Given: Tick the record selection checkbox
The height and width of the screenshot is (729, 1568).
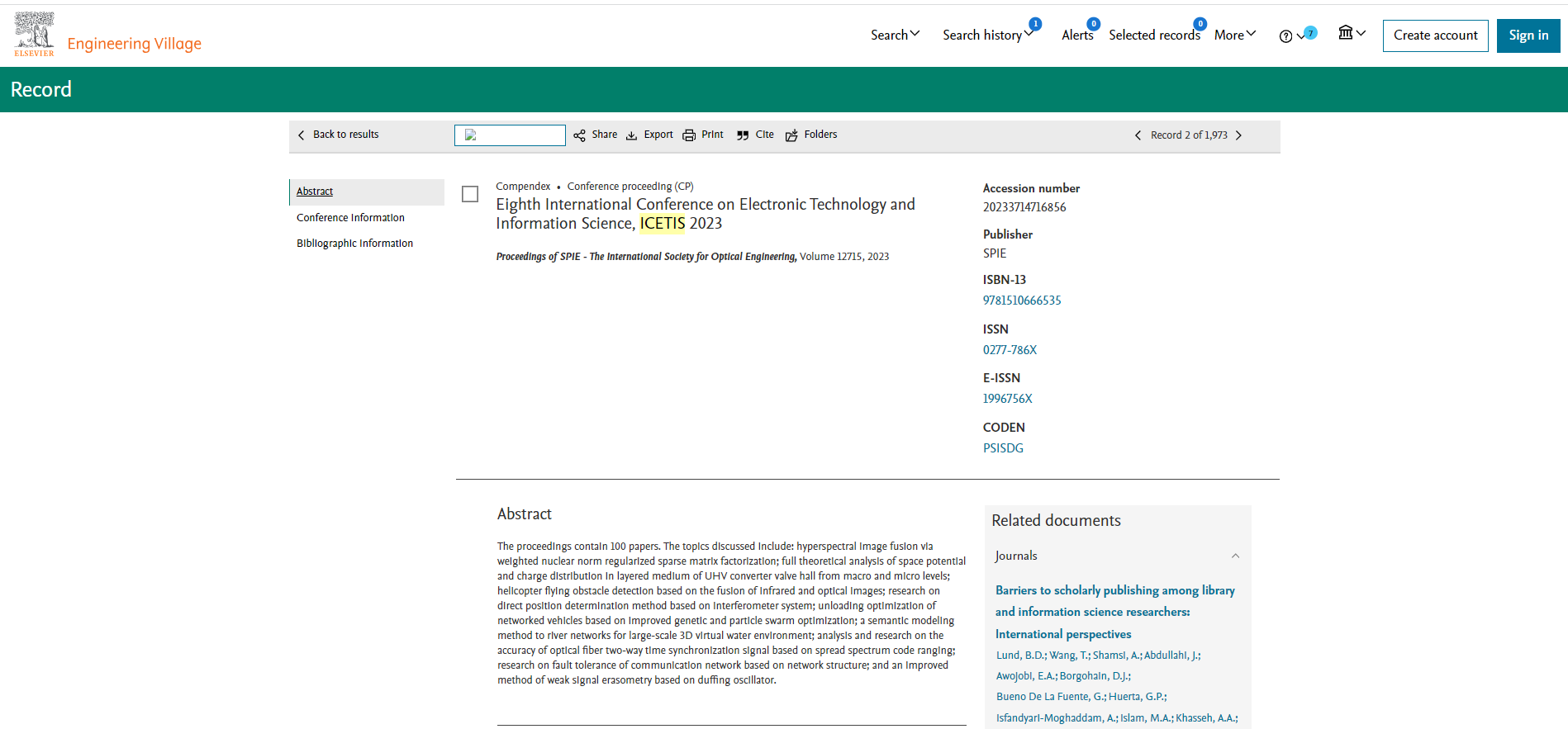Looking at the screenshot, I should (470, 194).
